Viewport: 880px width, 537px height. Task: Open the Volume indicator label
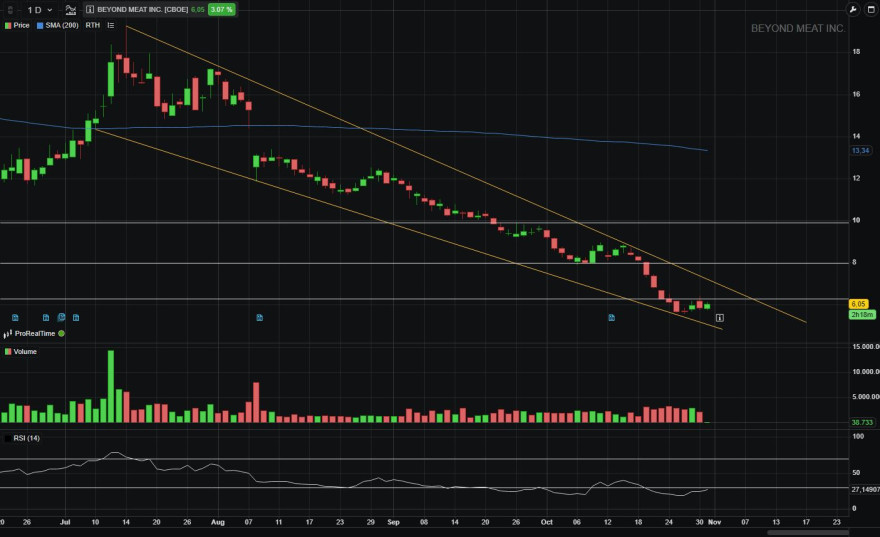25,352
